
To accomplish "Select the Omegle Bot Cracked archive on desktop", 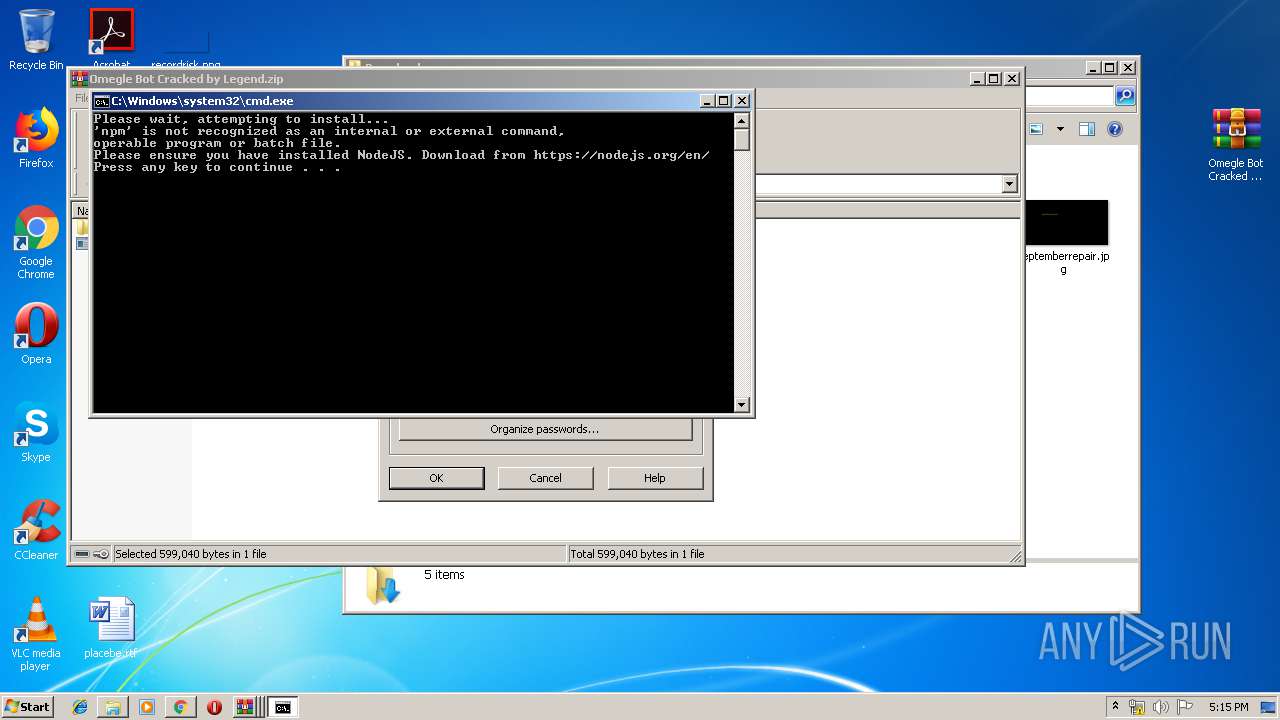I will point(1236,145).
